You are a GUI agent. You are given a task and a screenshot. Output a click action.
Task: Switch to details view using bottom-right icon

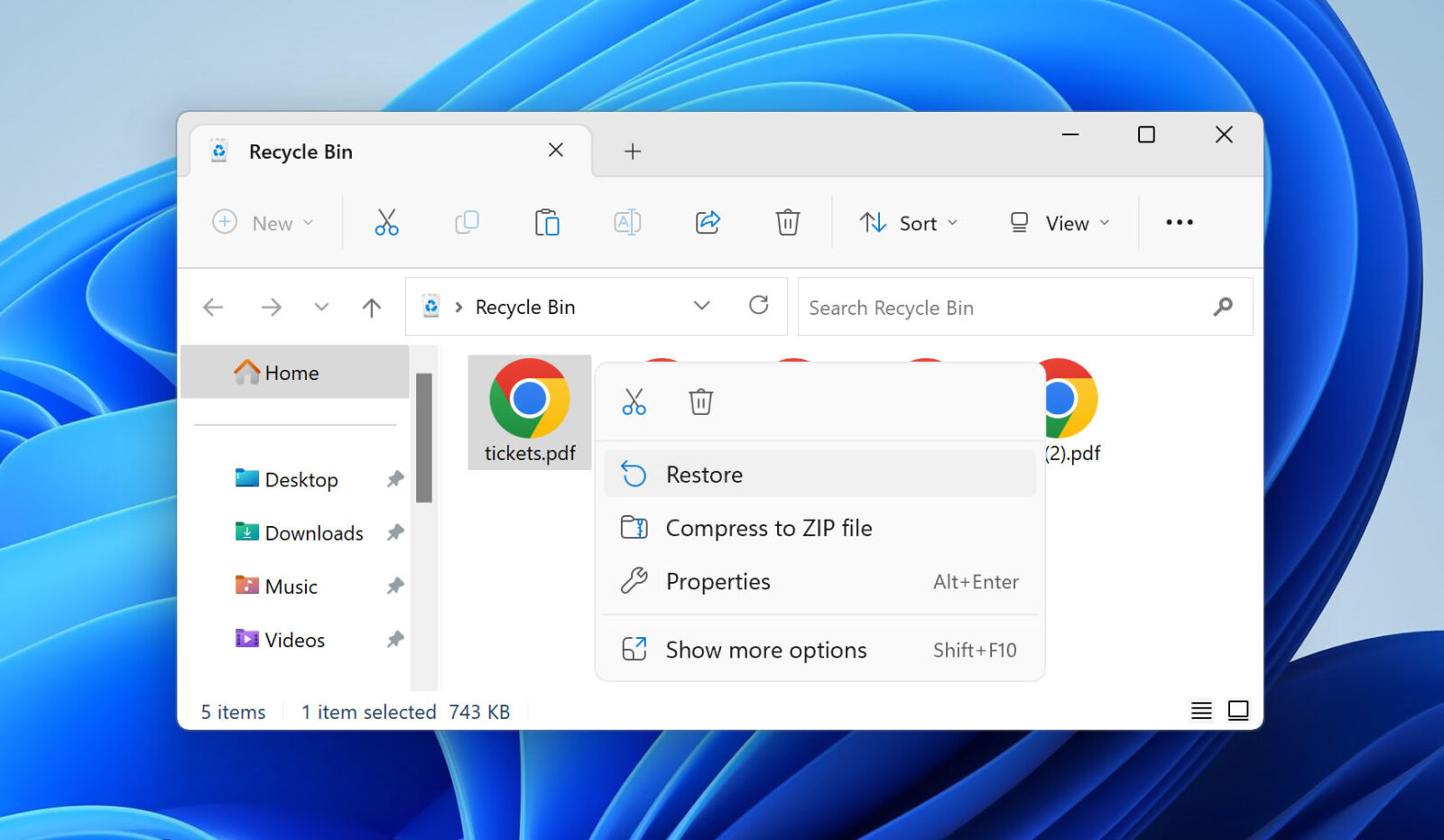coord(1201,711)
